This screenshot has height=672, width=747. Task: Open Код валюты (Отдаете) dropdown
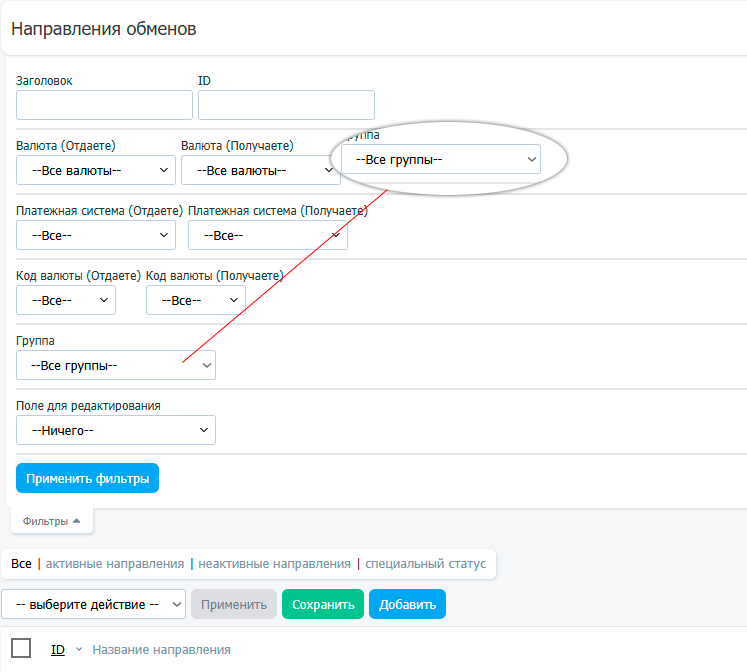tap(66, 300)
